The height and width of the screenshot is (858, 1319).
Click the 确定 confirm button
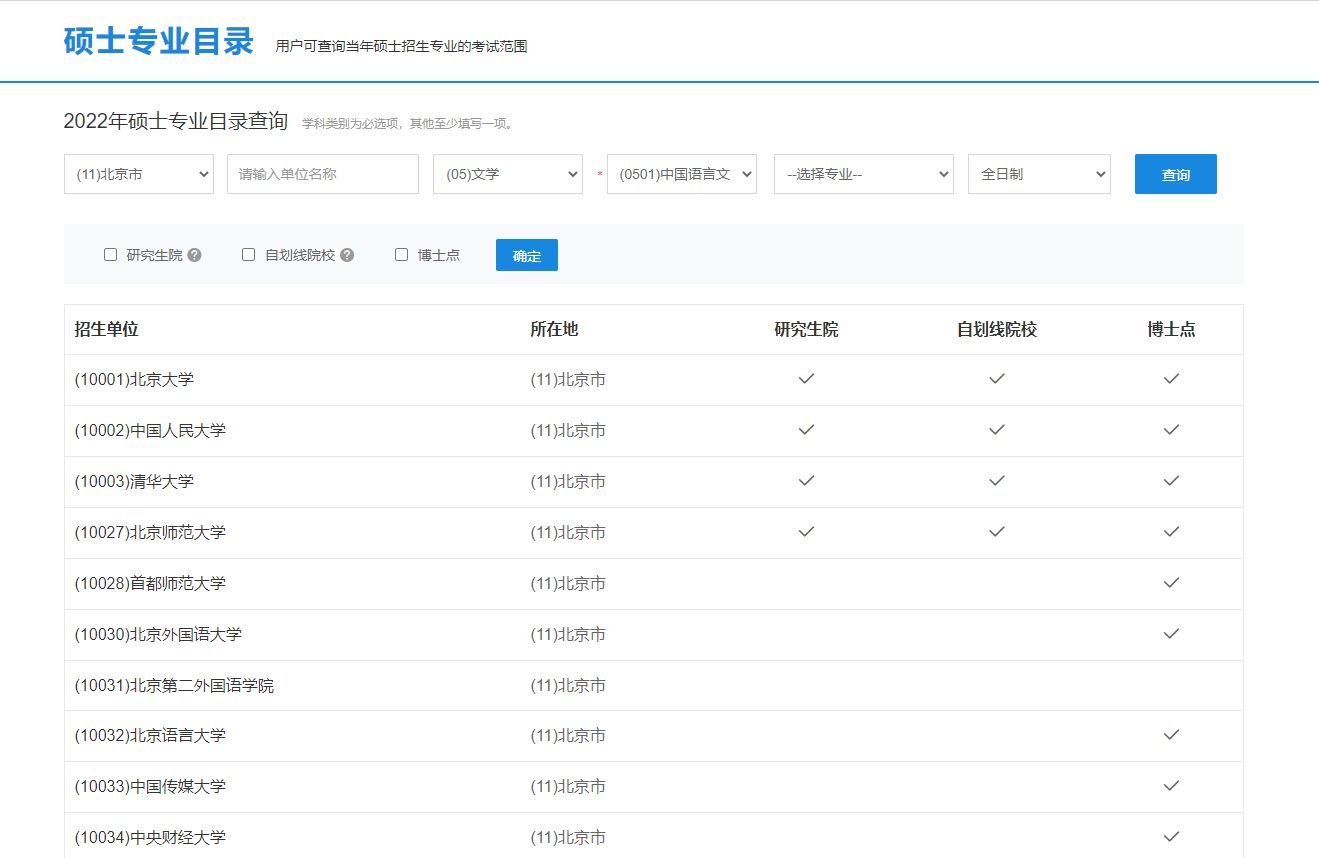527,255
